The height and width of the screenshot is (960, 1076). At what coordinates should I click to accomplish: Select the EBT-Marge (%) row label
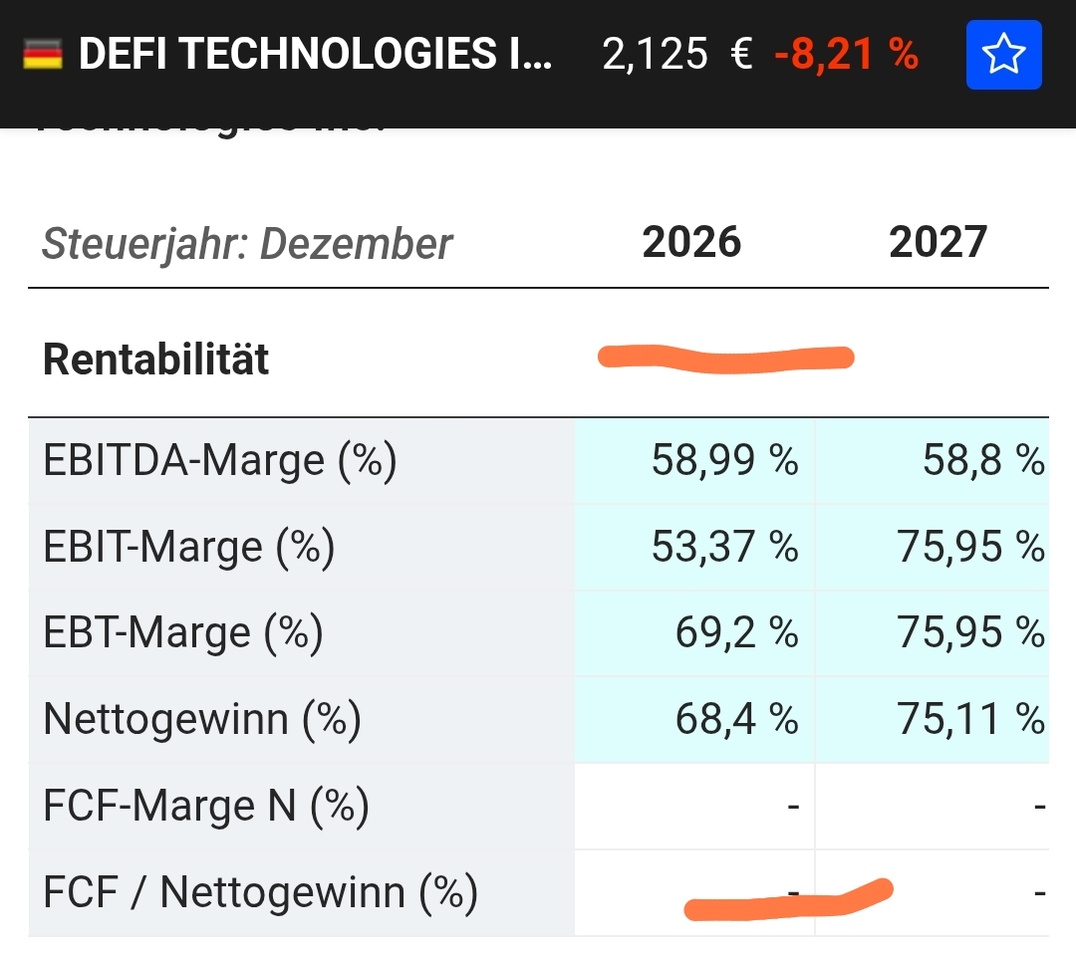coord(183,634)
